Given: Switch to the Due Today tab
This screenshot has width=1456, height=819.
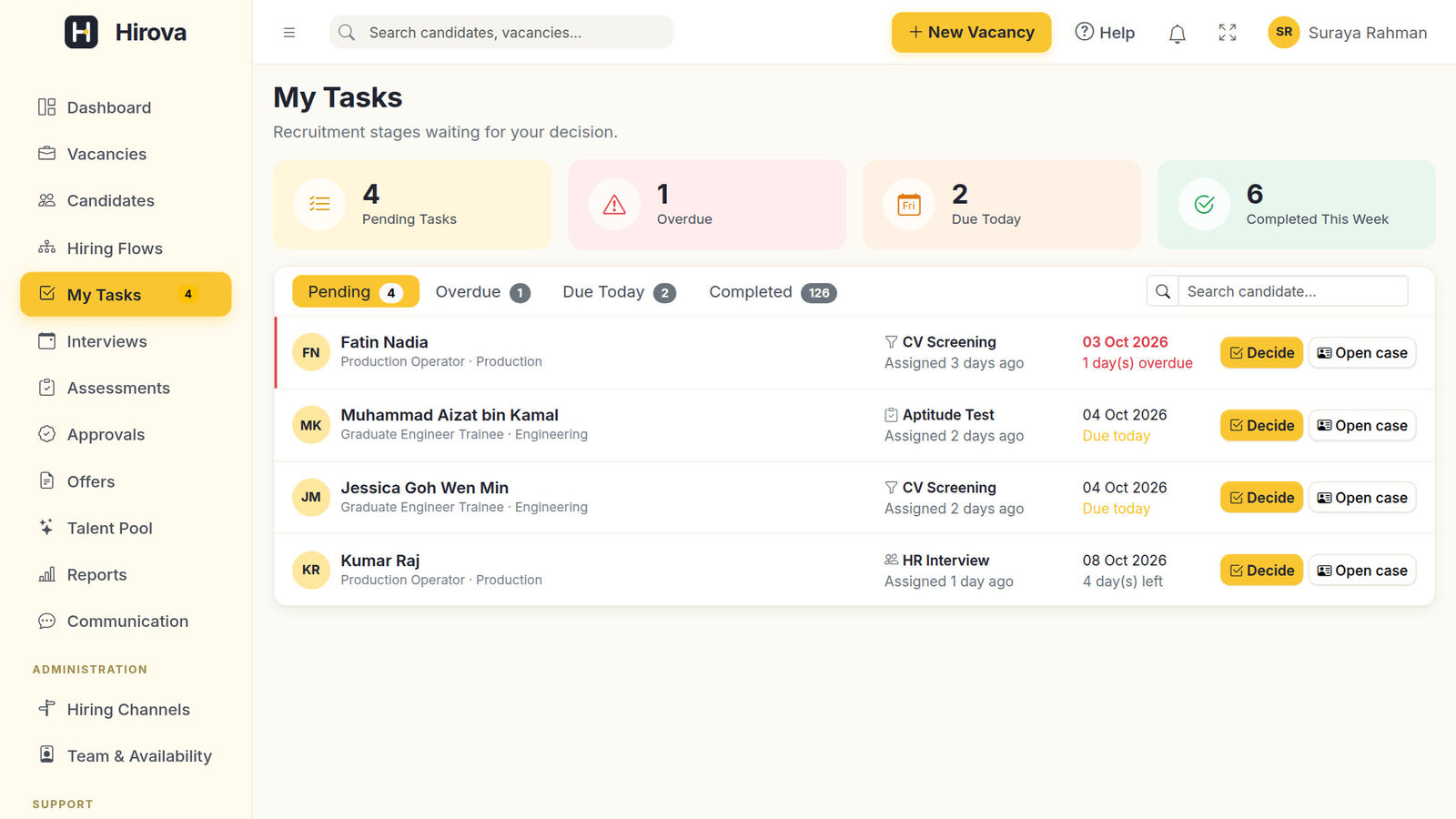Looking at the screenshot, I should [619, 292].
